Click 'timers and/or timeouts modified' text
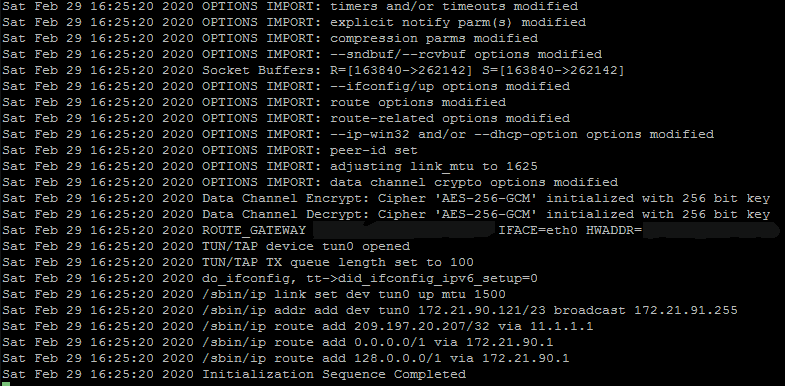785x386 pixels. click(454, 7)
